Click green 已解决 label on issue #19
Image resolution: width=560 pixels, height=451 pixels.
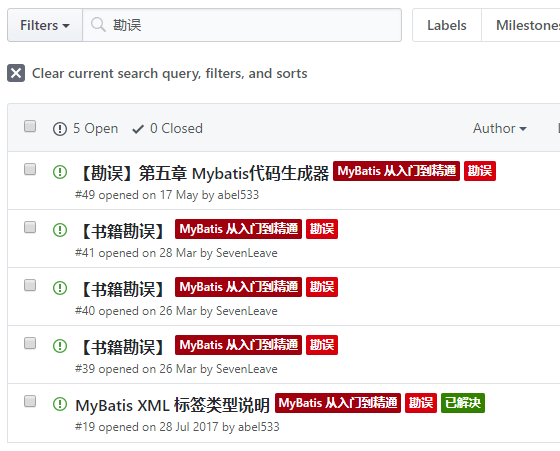[463, 403]
